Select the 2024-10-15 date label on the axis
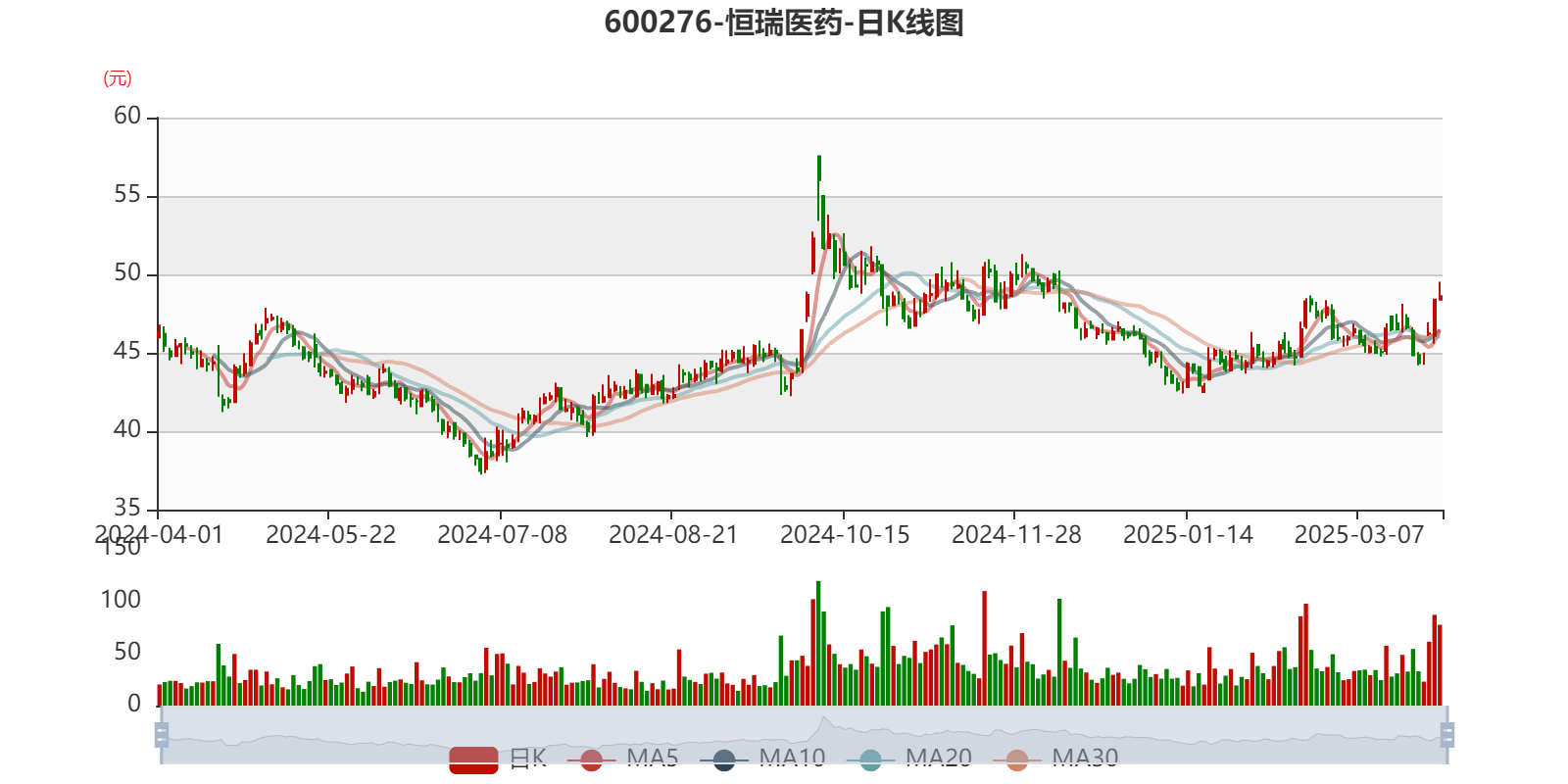 click(x=844, y=535)
